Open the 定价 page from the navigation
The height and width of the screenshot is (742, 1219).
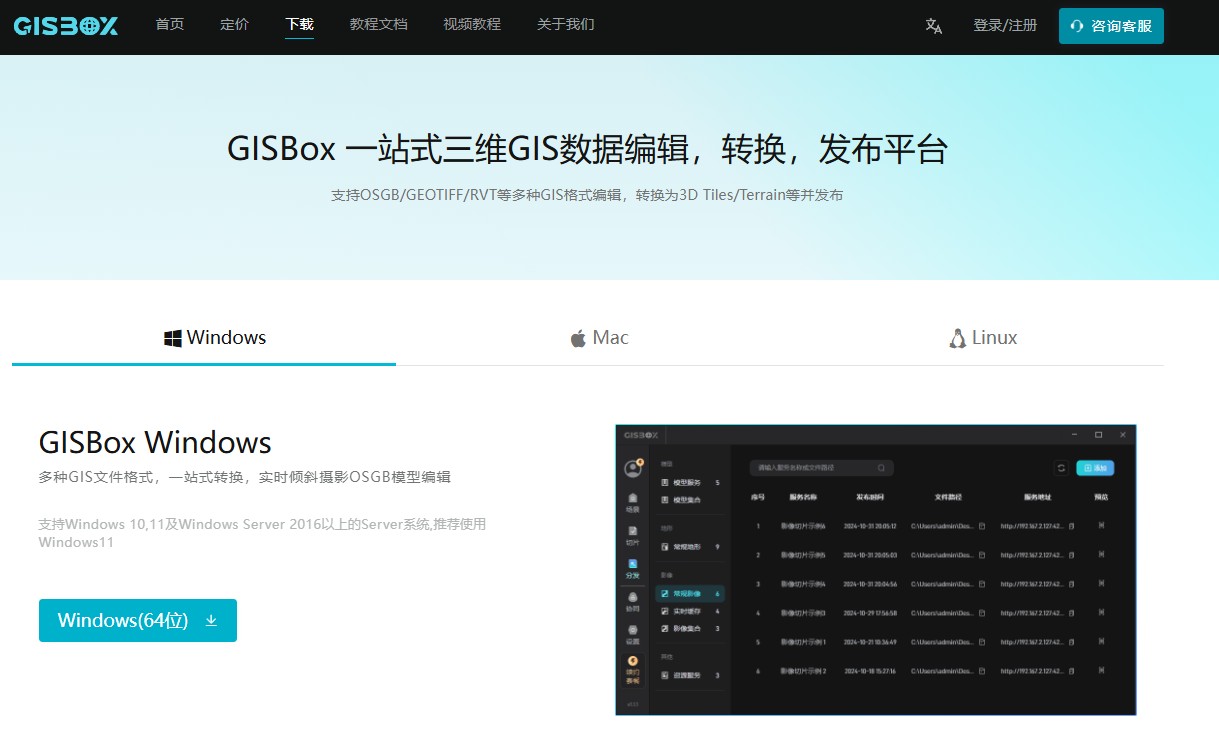[x=234, y=24]
